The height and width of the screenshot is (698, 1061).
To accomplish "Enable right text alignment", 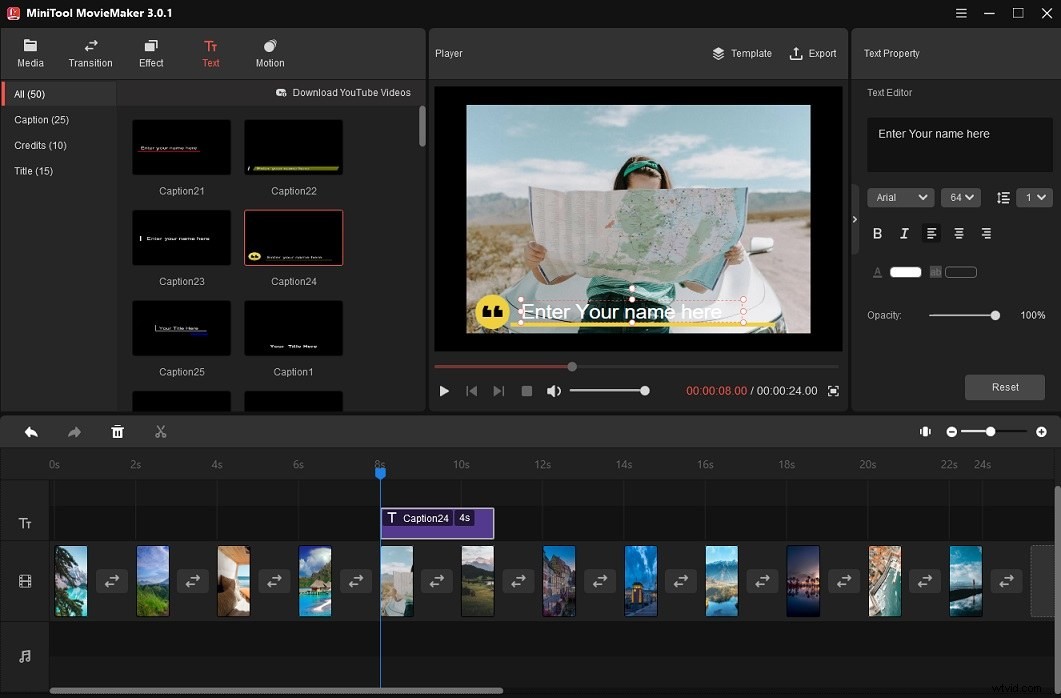I will click(985, 233).
